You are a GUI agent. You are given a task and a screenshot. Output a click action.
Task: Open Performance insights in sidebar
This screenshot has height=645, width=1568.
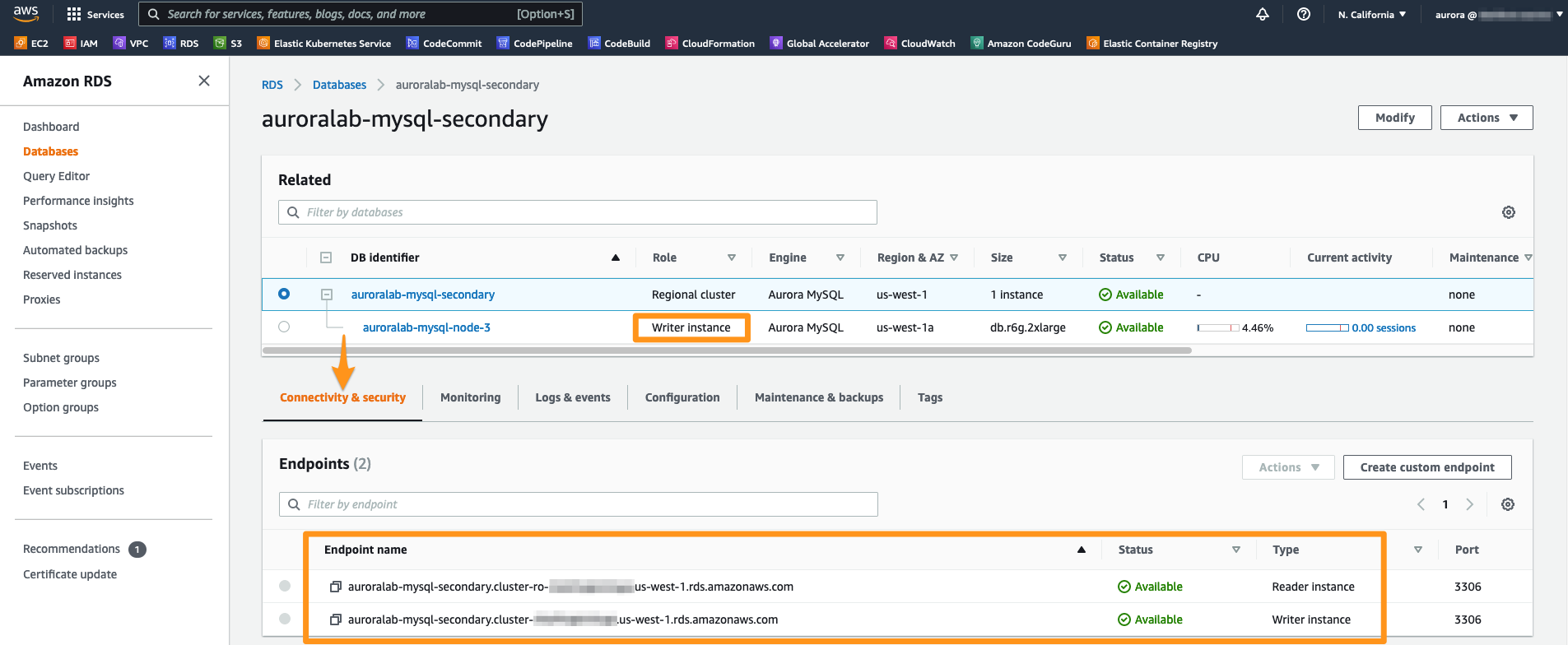78,201
